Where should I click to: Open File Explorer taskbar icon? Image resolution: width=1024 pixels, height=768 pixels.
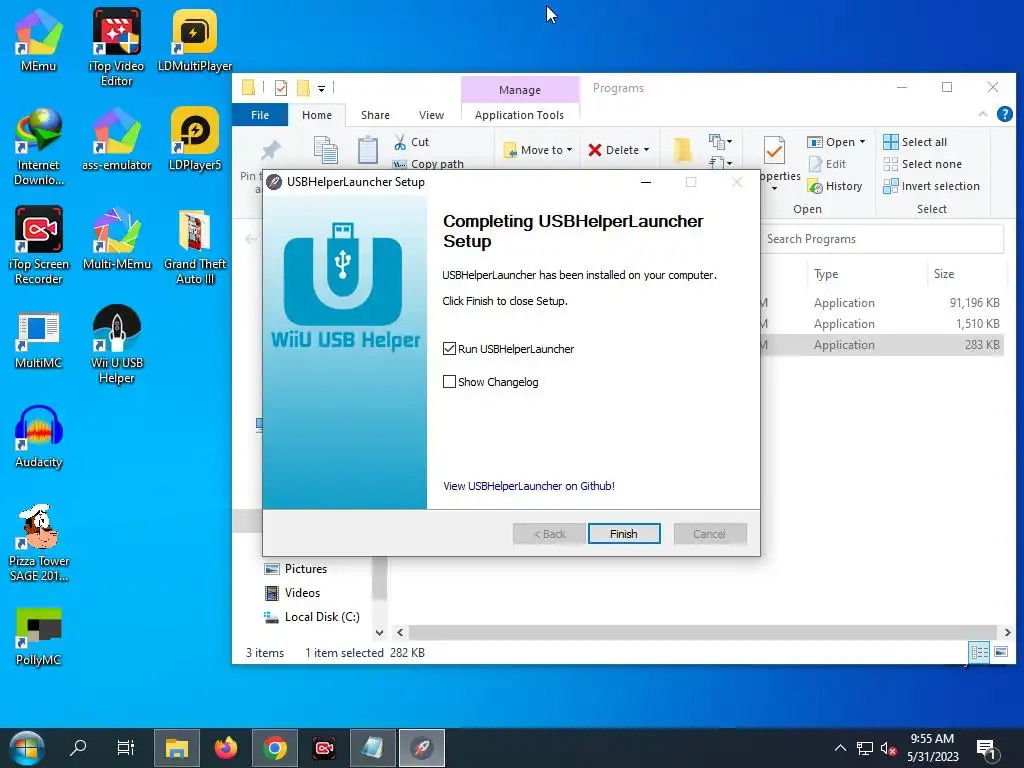pos(176,748)
